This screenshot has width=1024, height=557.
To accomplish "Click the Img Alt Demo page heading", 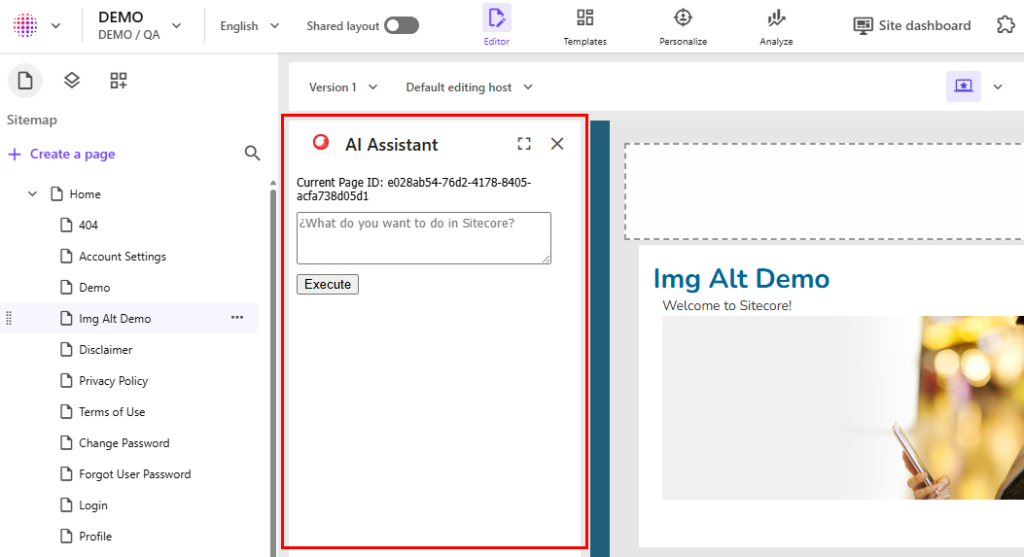I will 741,279.
